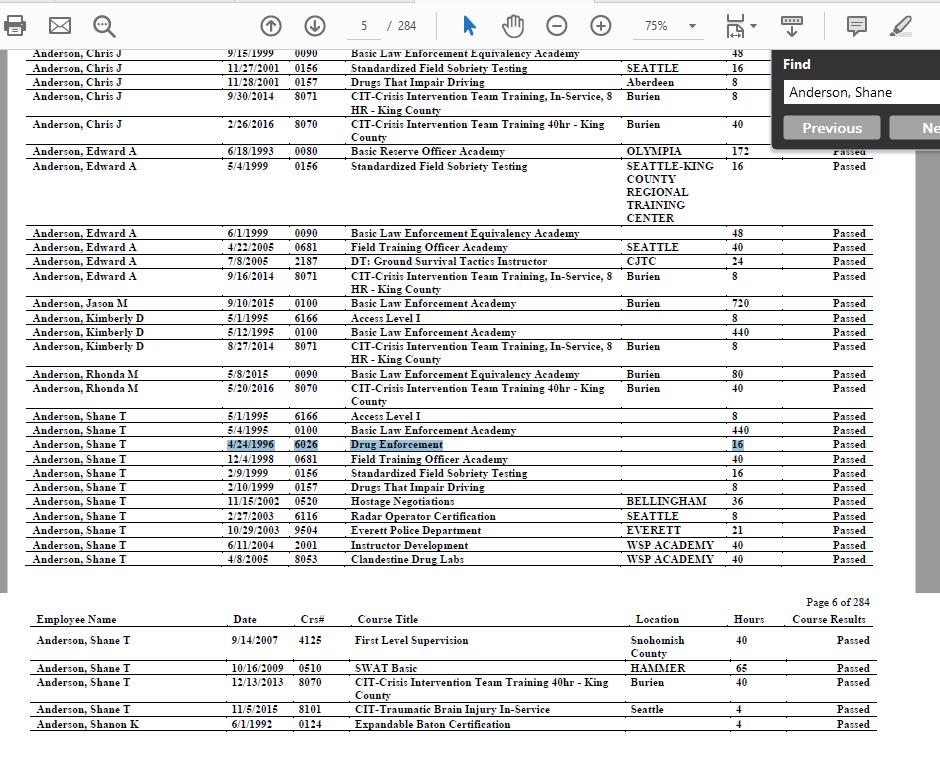Click the fit page width icon
Image resolution: width=940 pixels, height=784 pixels.
tap(735, 26)
